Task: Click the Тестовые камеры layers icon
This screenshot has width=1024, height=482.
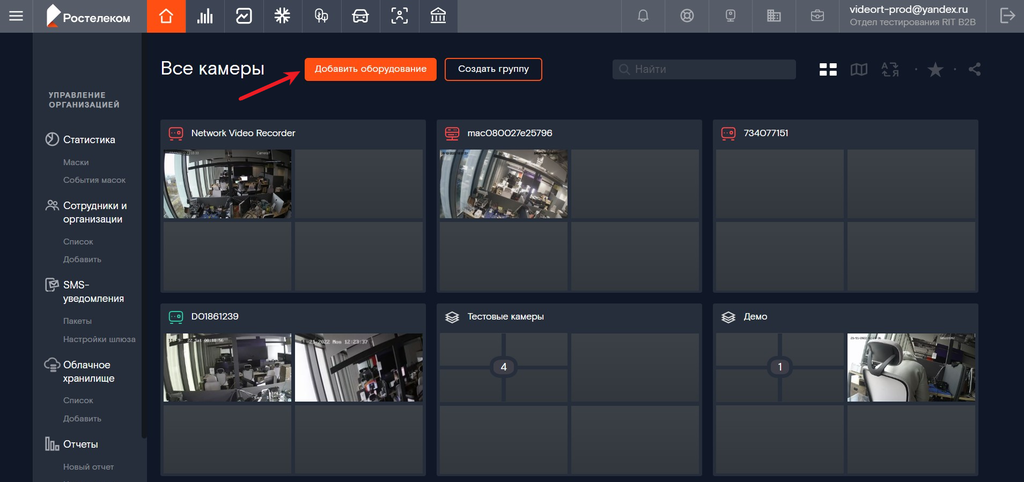Action: click(452, 317)
